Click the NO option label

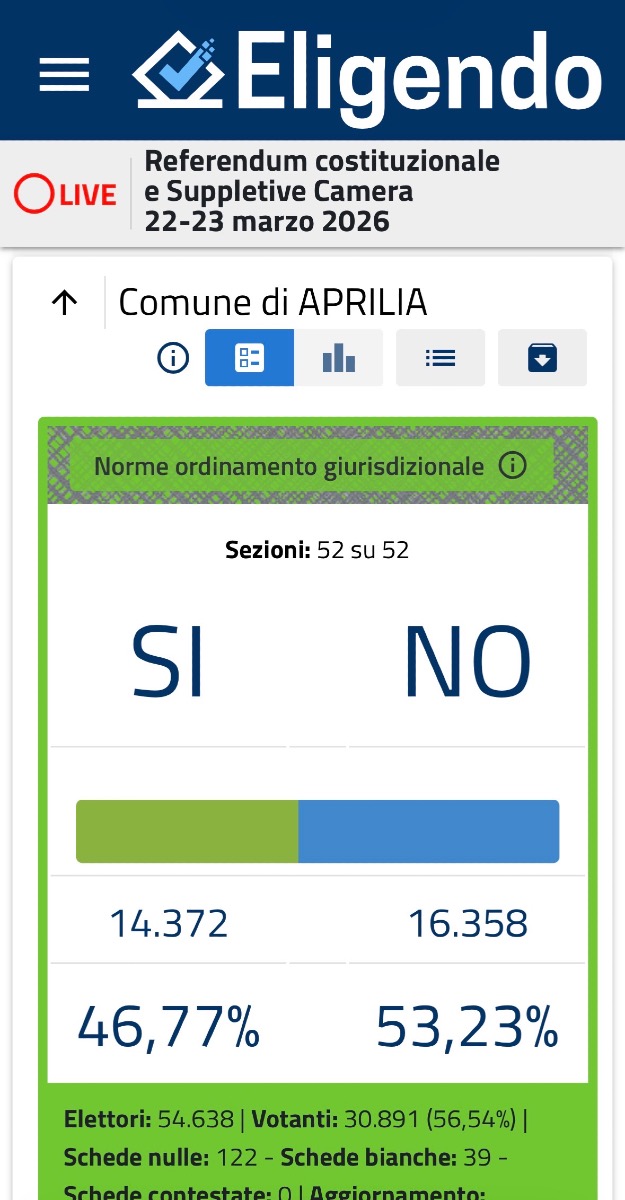pos(466,664)
